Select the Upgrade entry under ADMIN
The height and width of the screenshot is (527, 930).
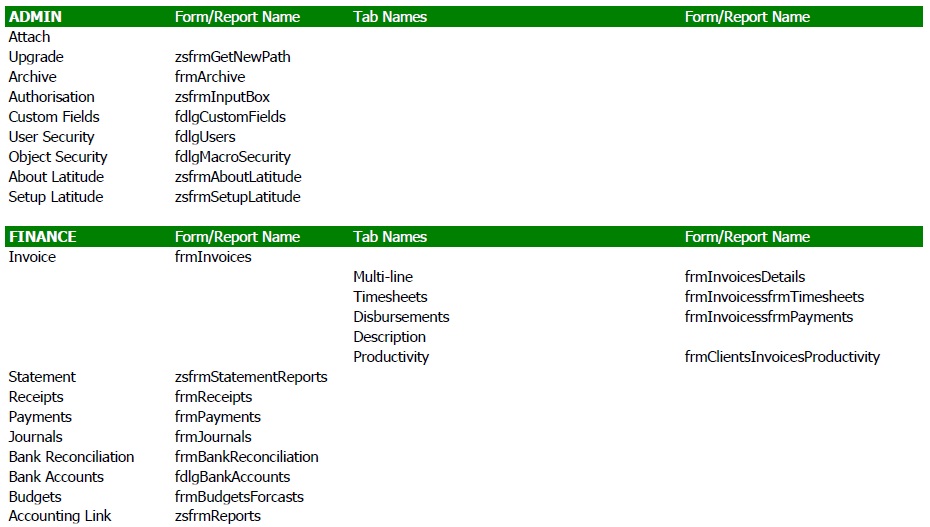36,57
